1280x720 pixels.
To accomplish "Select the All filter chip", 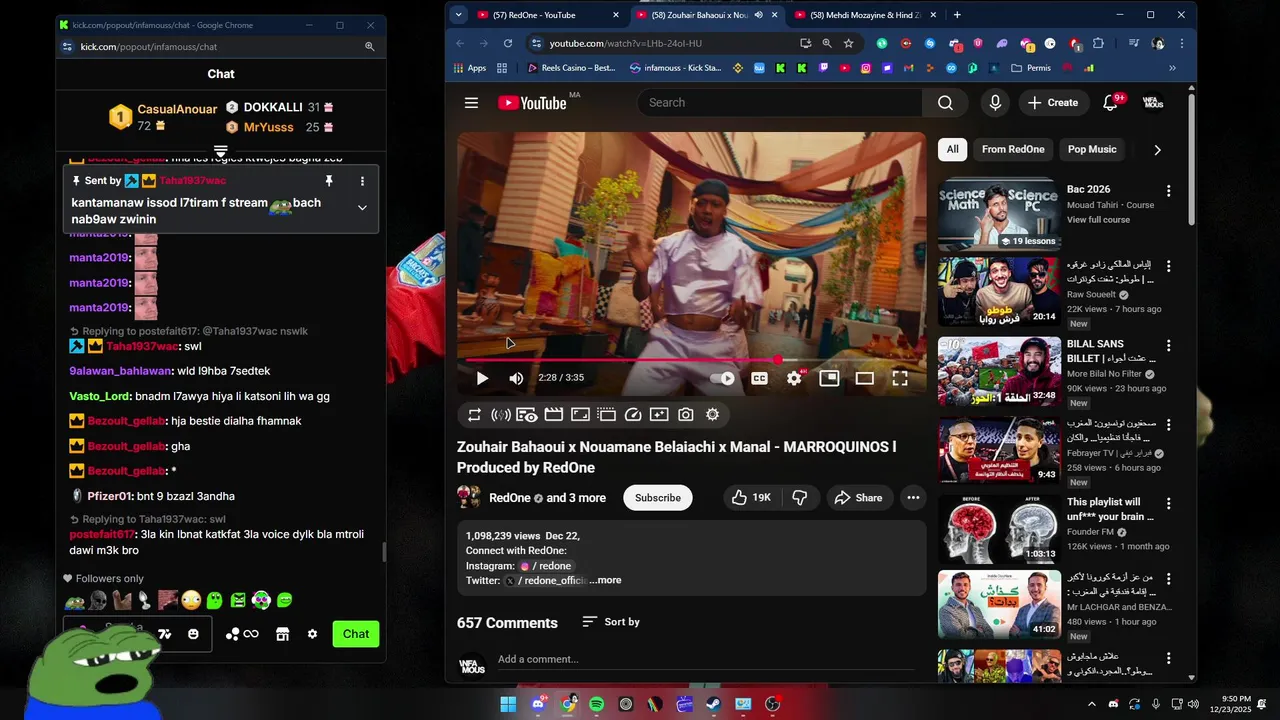I will pos(953,149).
